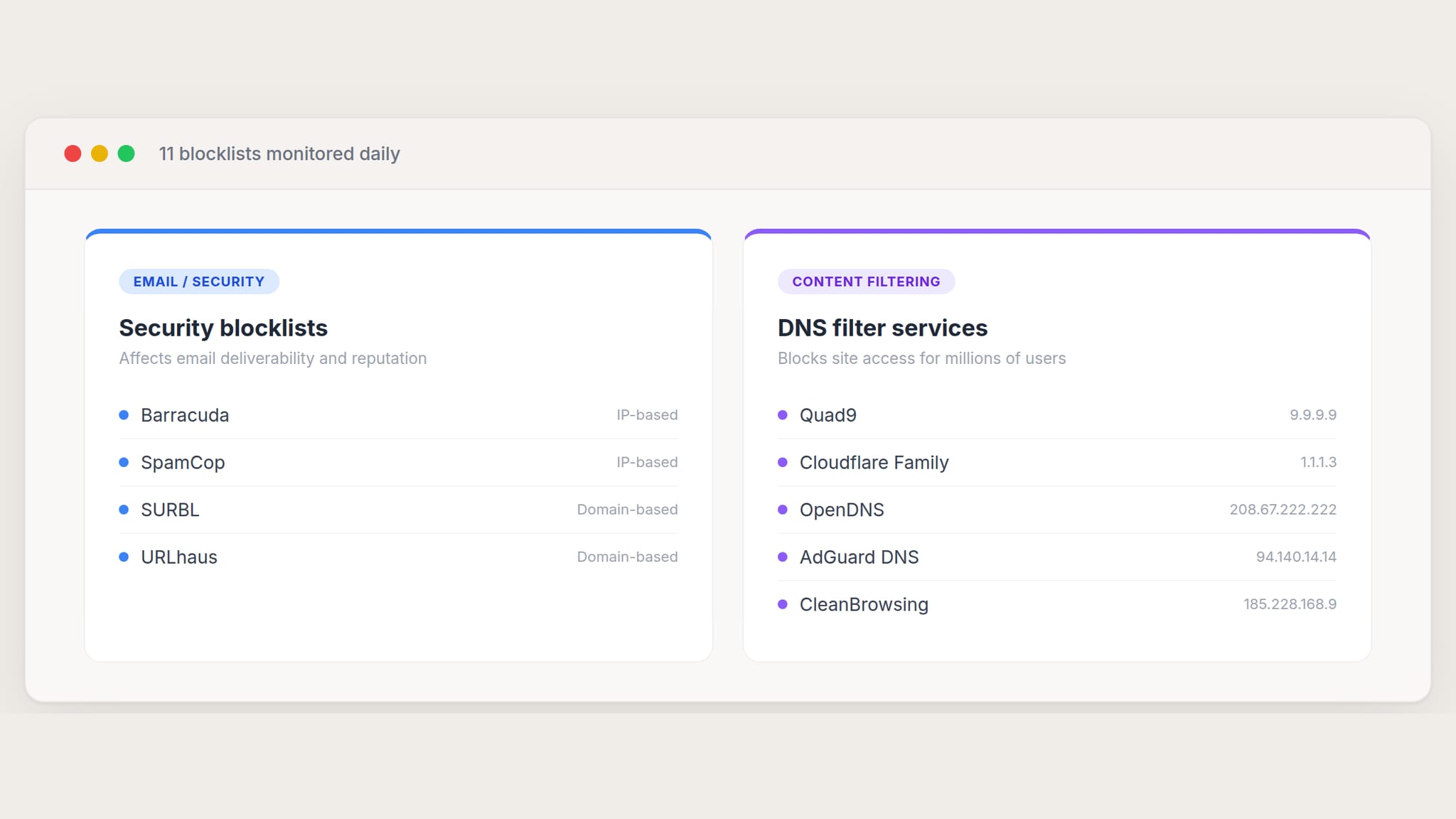Click the 11 blocklists monitored daily title
The width and height of the screenshot is (1456, 819).
[x=279, y=154]
